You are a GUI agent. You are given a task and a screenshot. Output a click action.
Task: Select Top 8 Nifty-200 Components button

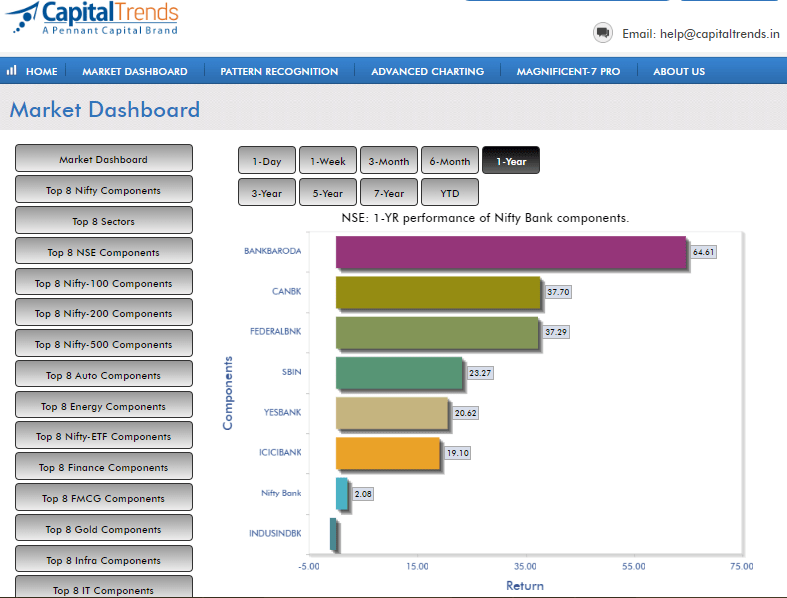pos(104,313)
